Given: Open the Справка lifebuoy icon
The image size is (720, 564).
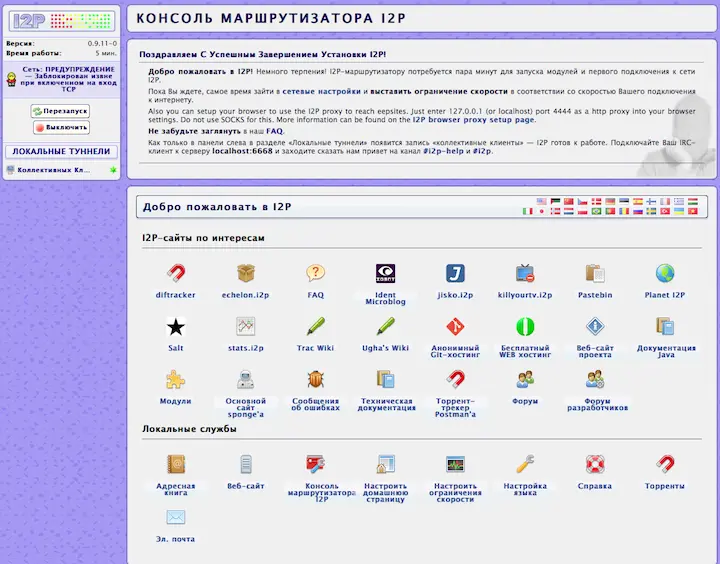Looking at the screenshot, I should click(x=595, y=464).
